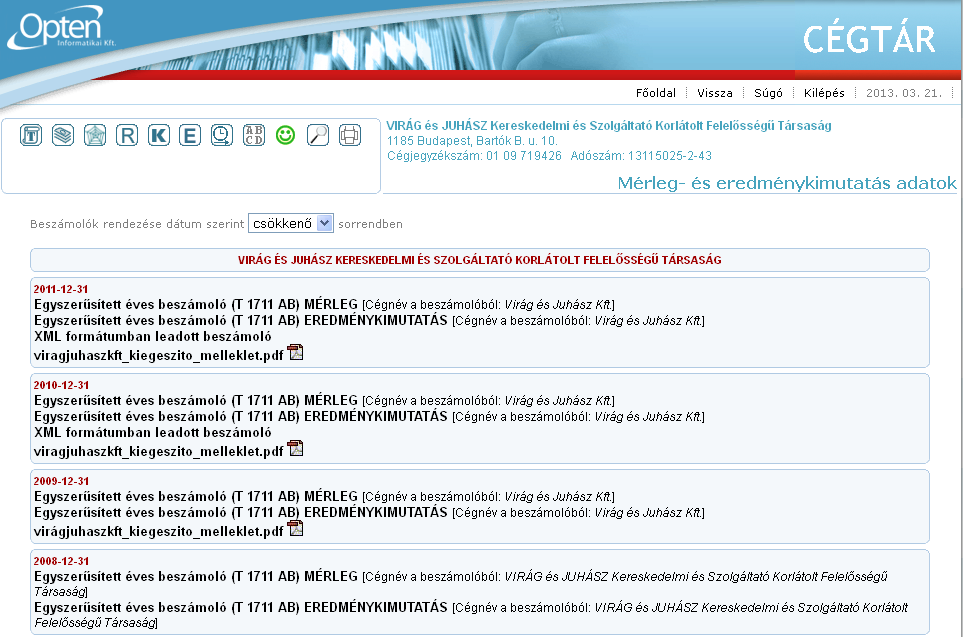The image size is (963, 637).
Task: Click the spider web chart icon
Action: tap(95, 135)
